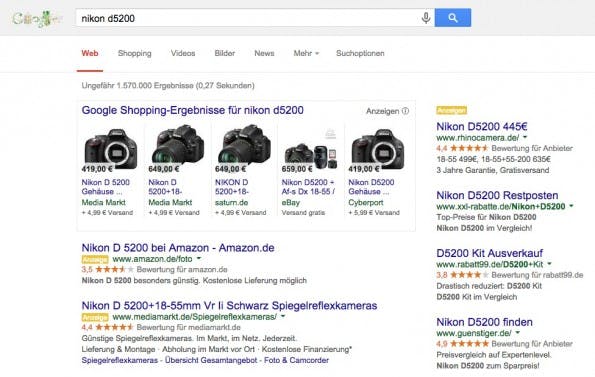Click the microphone voice search icon
595x377 pixels.
tap(426, 18)
